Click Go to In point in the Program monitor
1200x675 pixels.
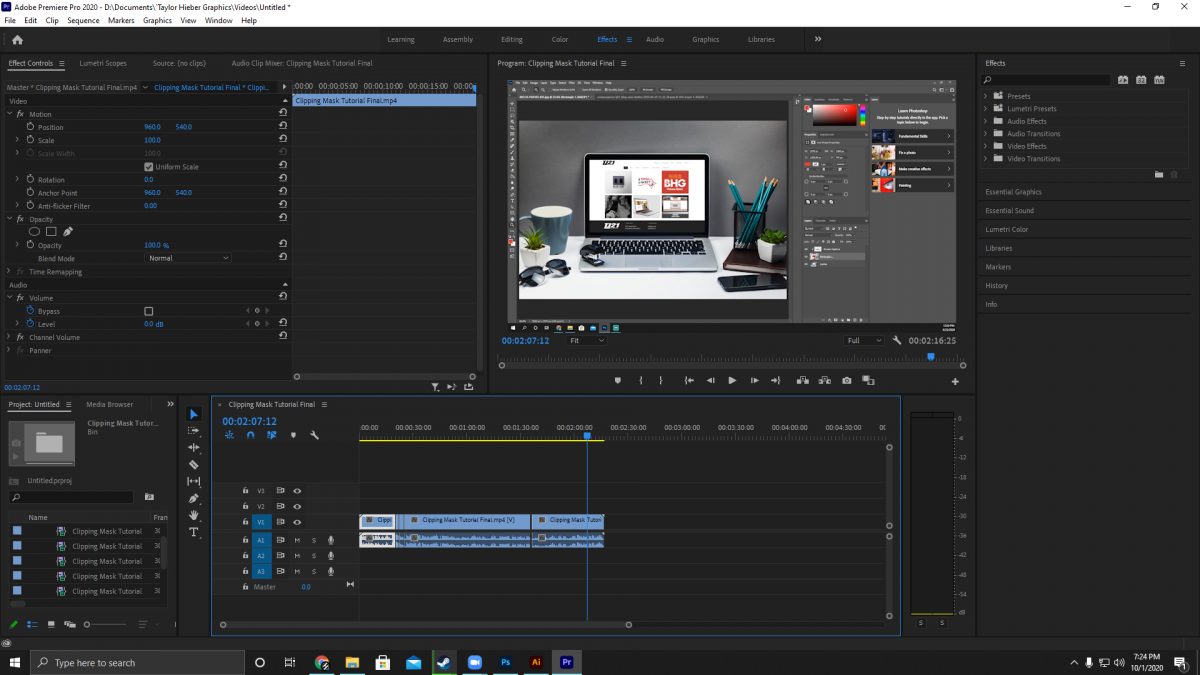pos(689,381)
